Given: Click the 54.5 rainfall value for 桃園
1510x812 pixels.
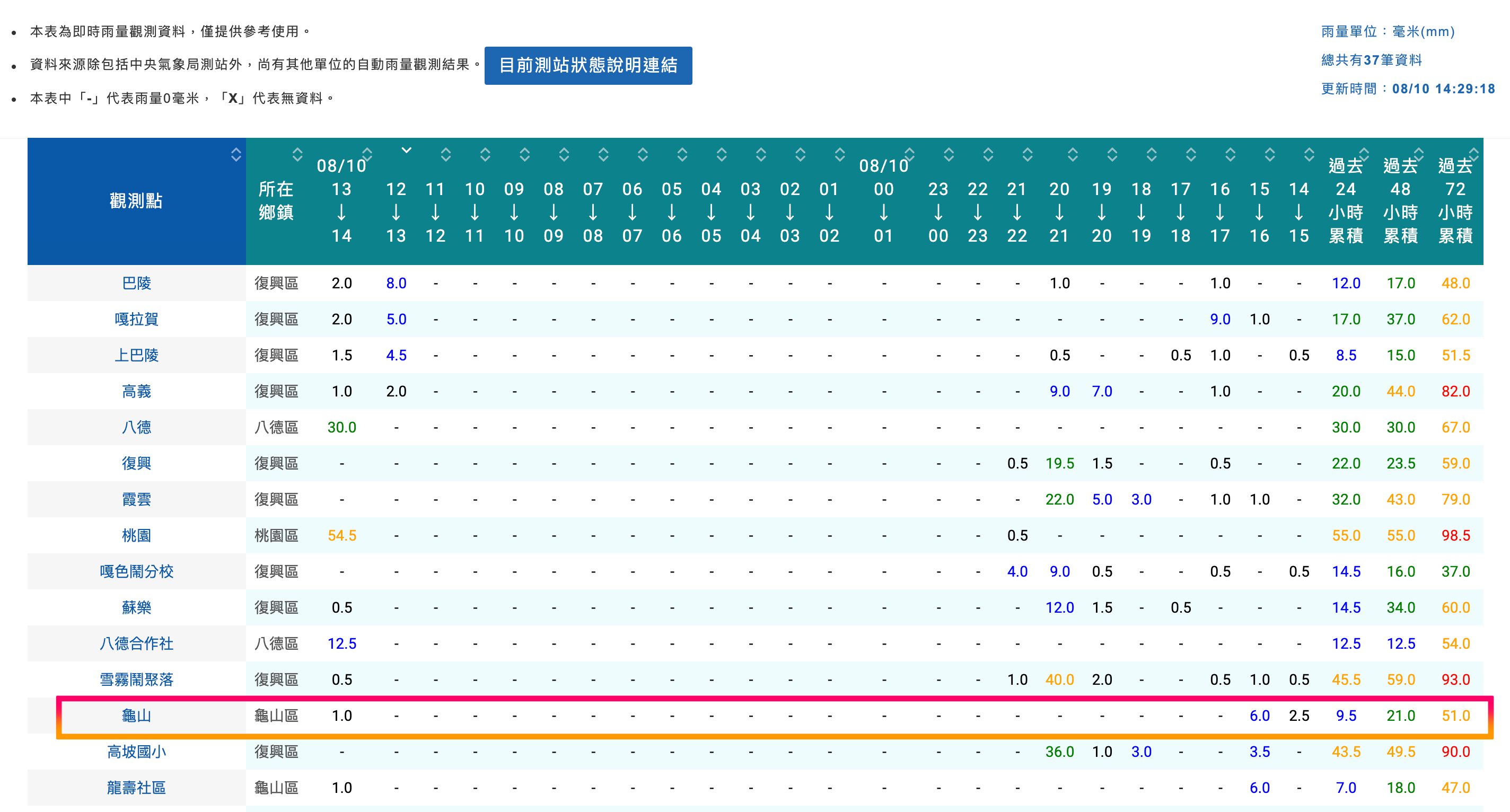Looking at the screenshot, I should [342, 535].
